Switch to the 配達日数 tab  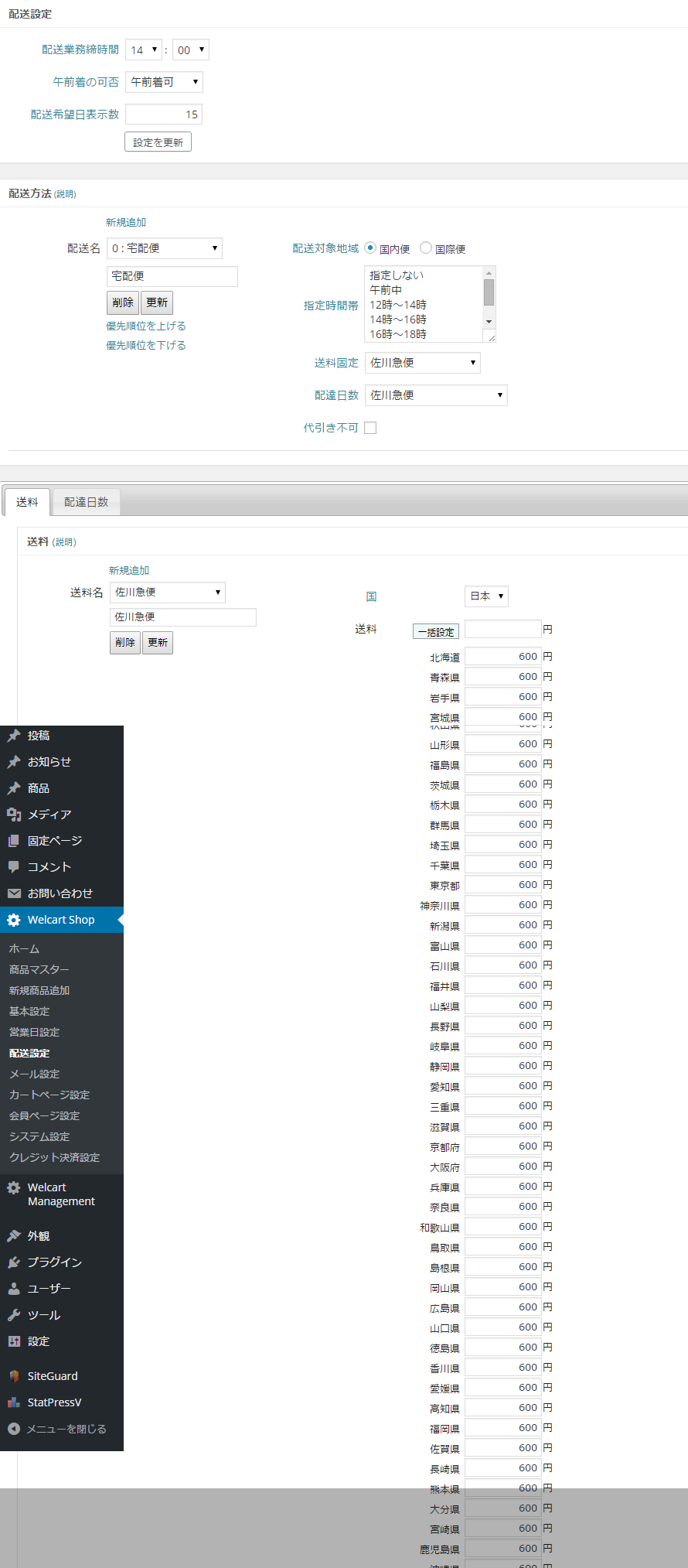(86, 502)
